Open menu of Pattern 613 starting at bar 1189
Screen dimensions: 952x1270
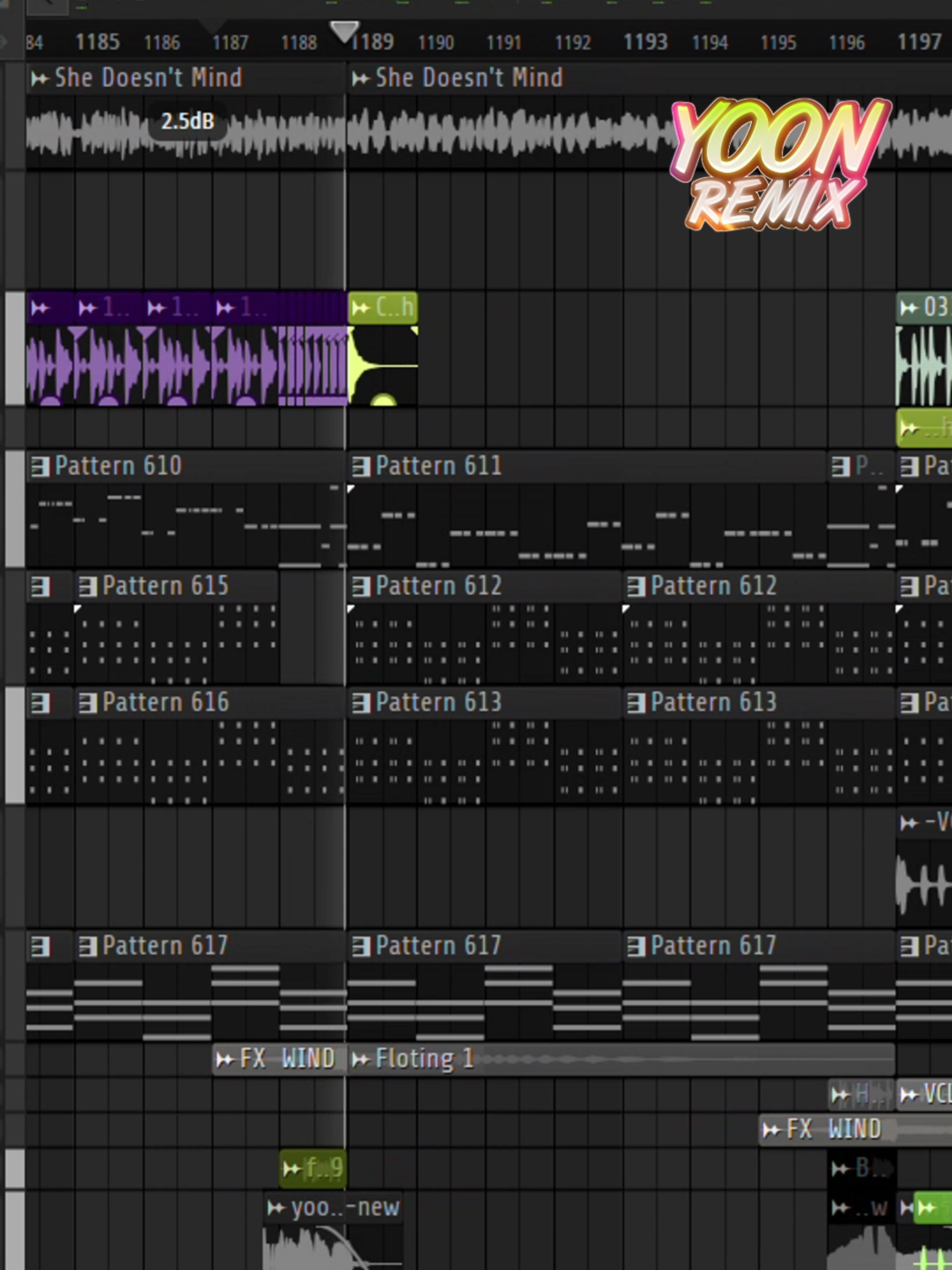(x=361, y=703)
